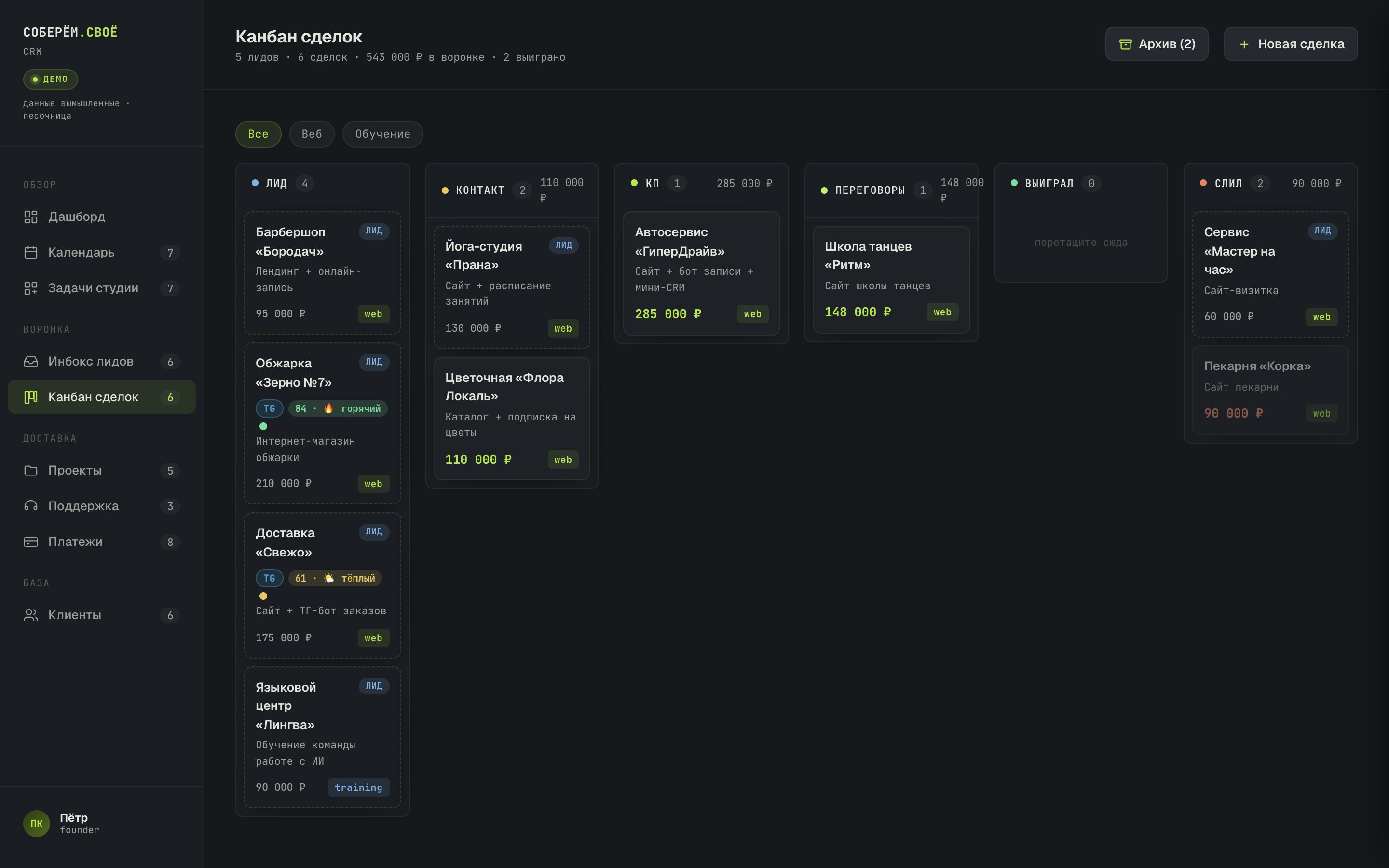Click the 84 горячий score badge
Screen dimensions: 1389x868
click(338, 409)
